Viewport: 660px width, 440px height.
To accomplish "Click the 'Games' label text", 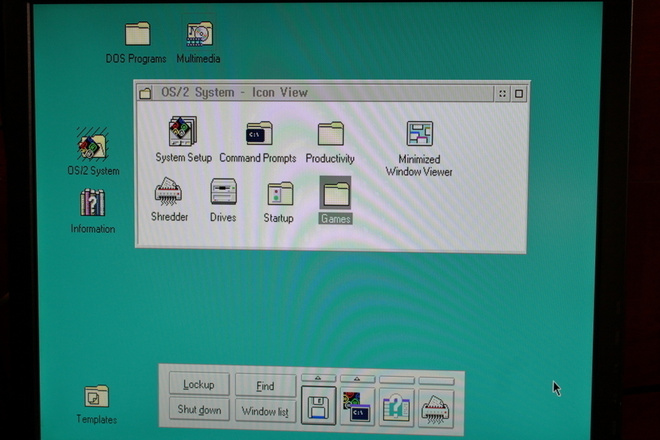I will point(335,219).
